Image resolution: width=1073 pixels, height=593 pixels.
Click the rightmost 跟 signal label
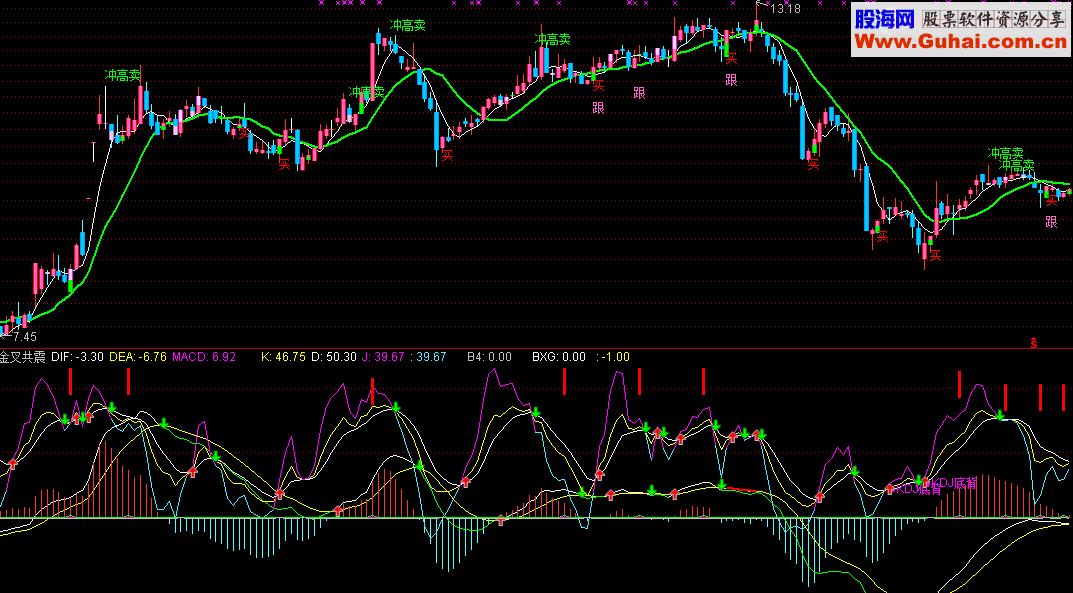tap(1051, 222)
